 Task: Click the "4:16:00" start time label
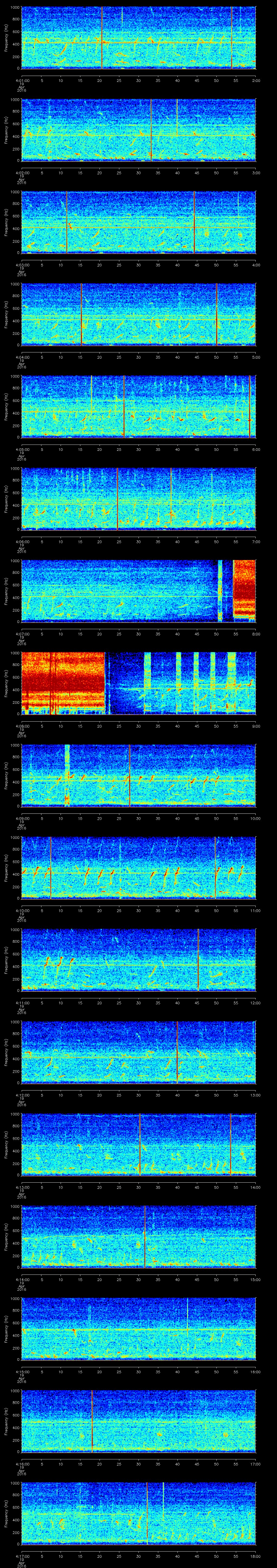[22, 1464]
